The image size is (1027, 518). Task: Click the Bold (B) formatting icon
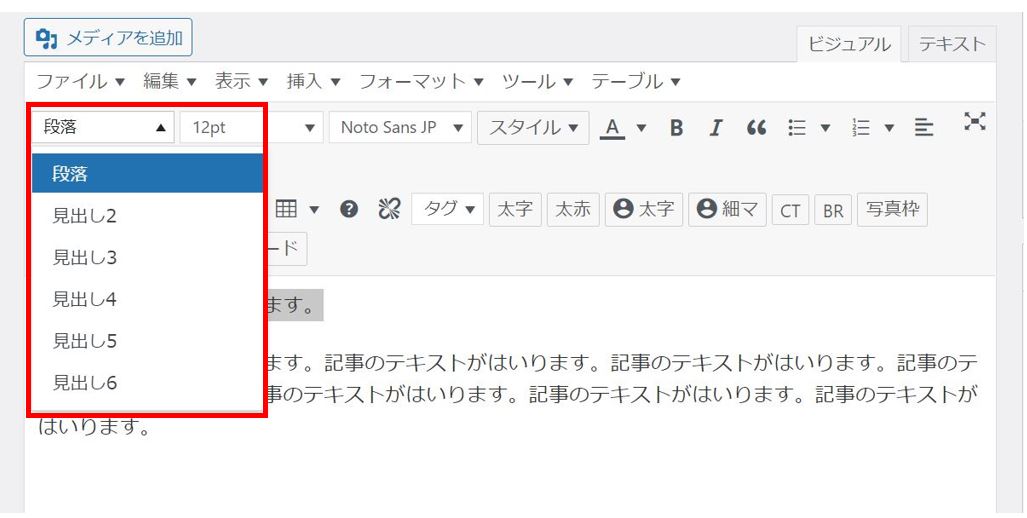[x=677, y=128]
